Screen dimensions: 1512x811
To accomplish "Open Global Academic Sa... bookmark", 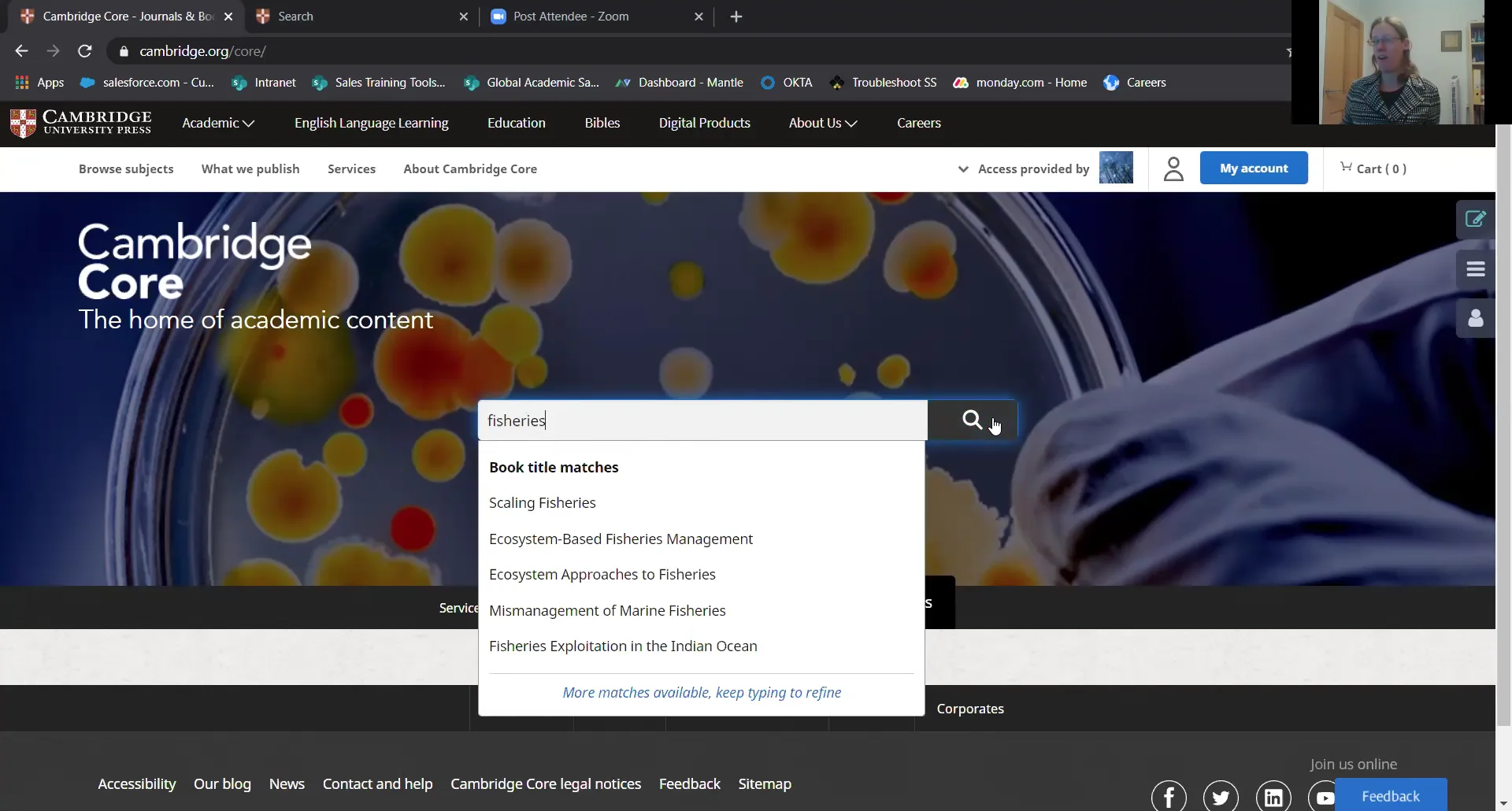I will click(x=532, y=83).
